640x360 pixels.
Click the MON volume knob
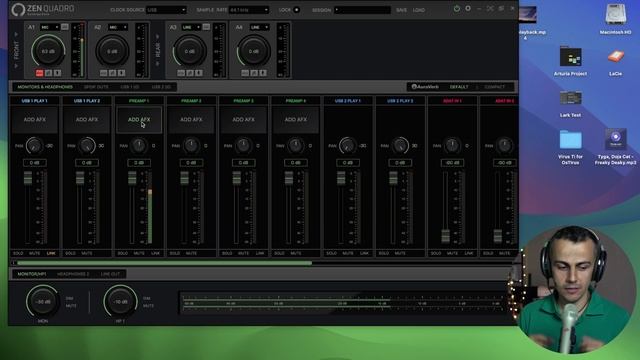point(43,302)
